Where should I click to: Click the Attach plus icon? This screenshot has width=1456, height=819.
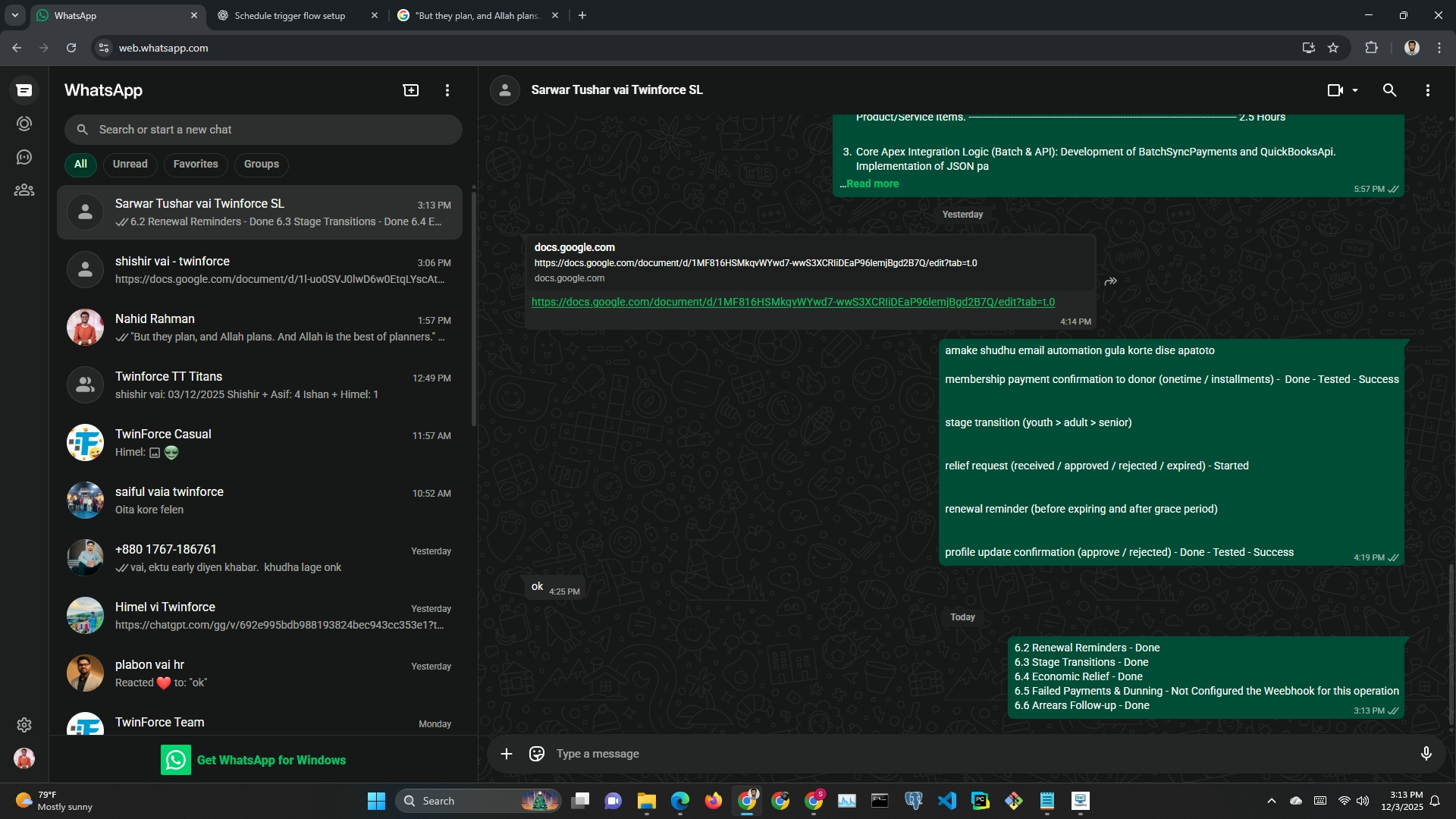point(507,754)
